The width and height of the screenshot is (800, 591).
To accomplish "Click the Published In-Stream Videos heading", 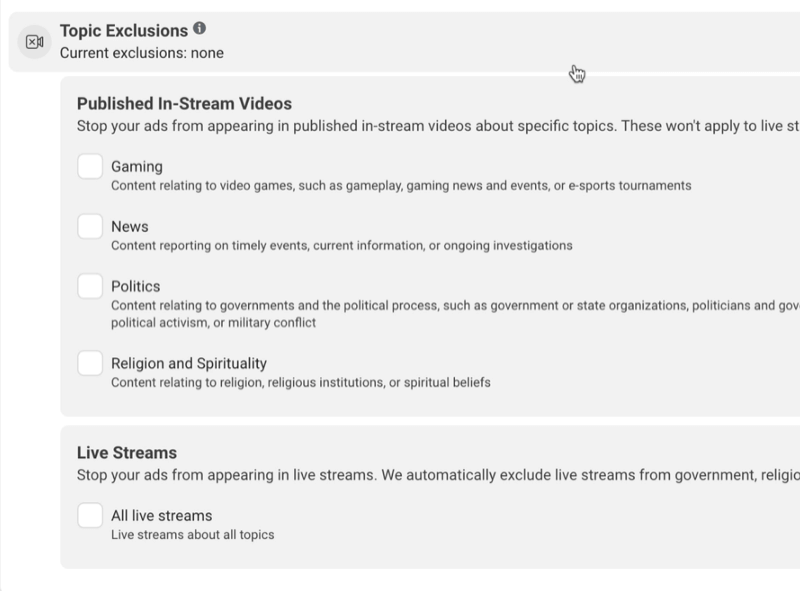I will [x=184, y=104].
